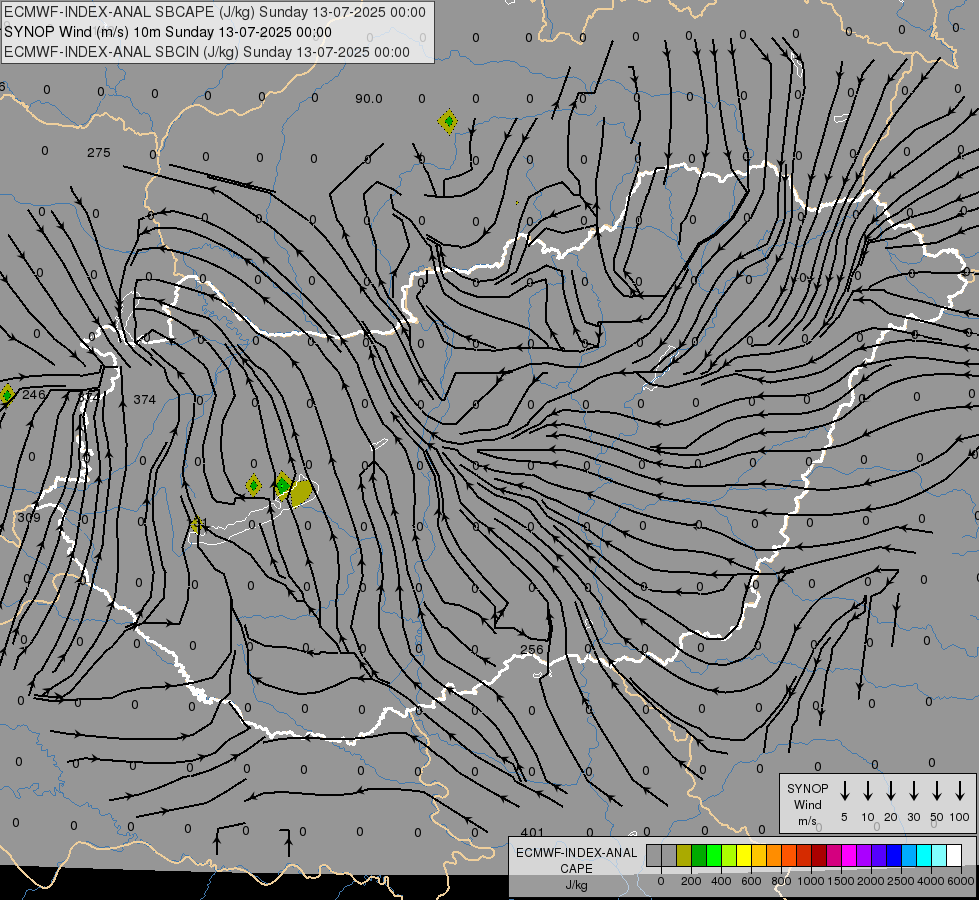Click the CAPE legend's 200 tick label
This screenshot has height=900, width=979.
(x=691, y=881)
